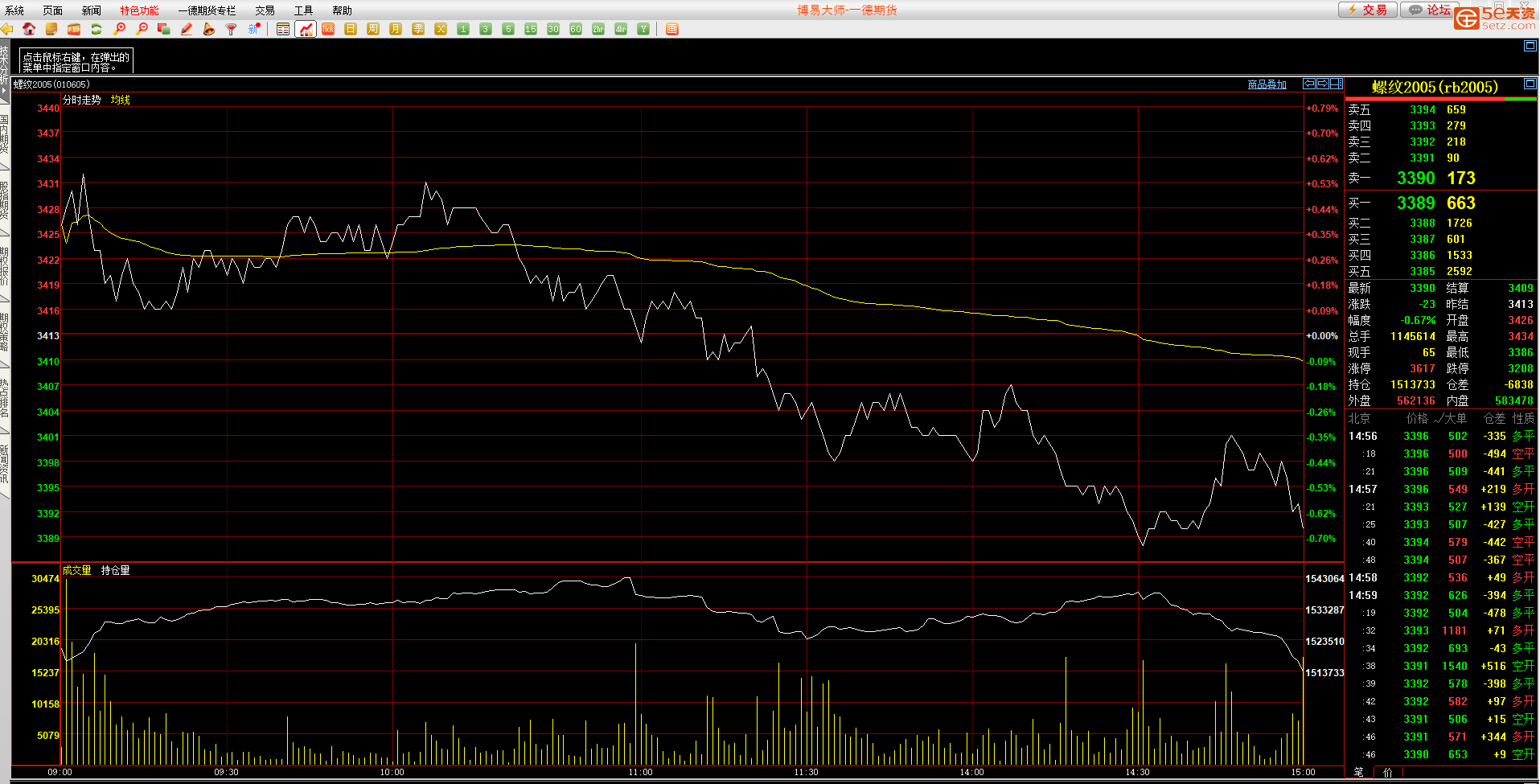Select the 15-minute period icon

[531, 29]
